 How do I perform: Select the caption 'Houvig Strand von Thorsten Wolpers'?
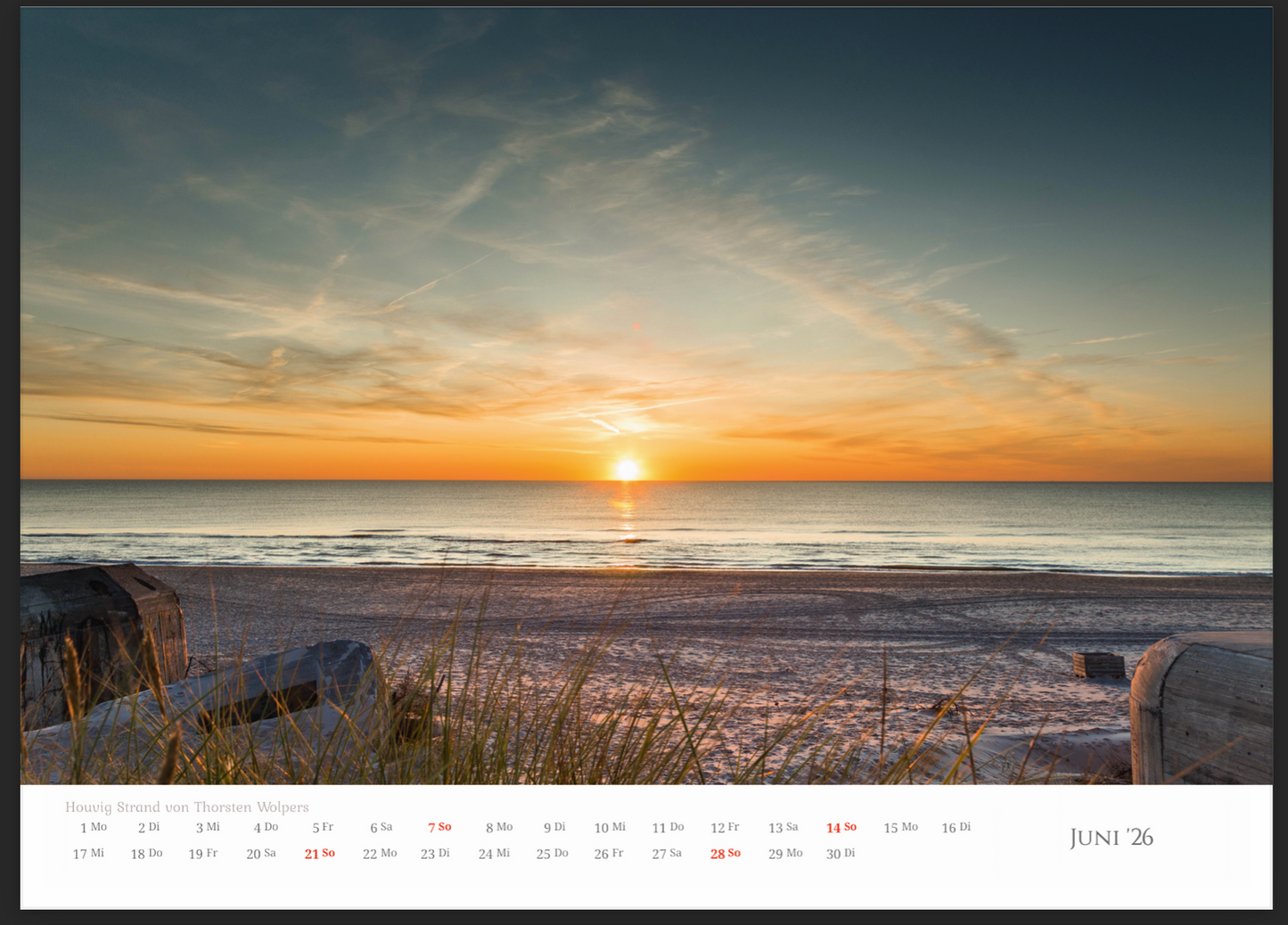coord(187,807)
